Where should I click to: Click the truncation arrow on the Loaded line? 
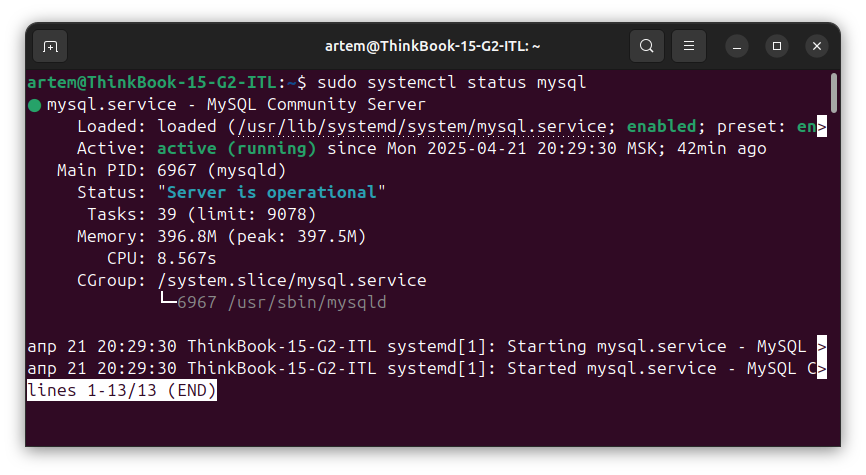click(822, 126)
